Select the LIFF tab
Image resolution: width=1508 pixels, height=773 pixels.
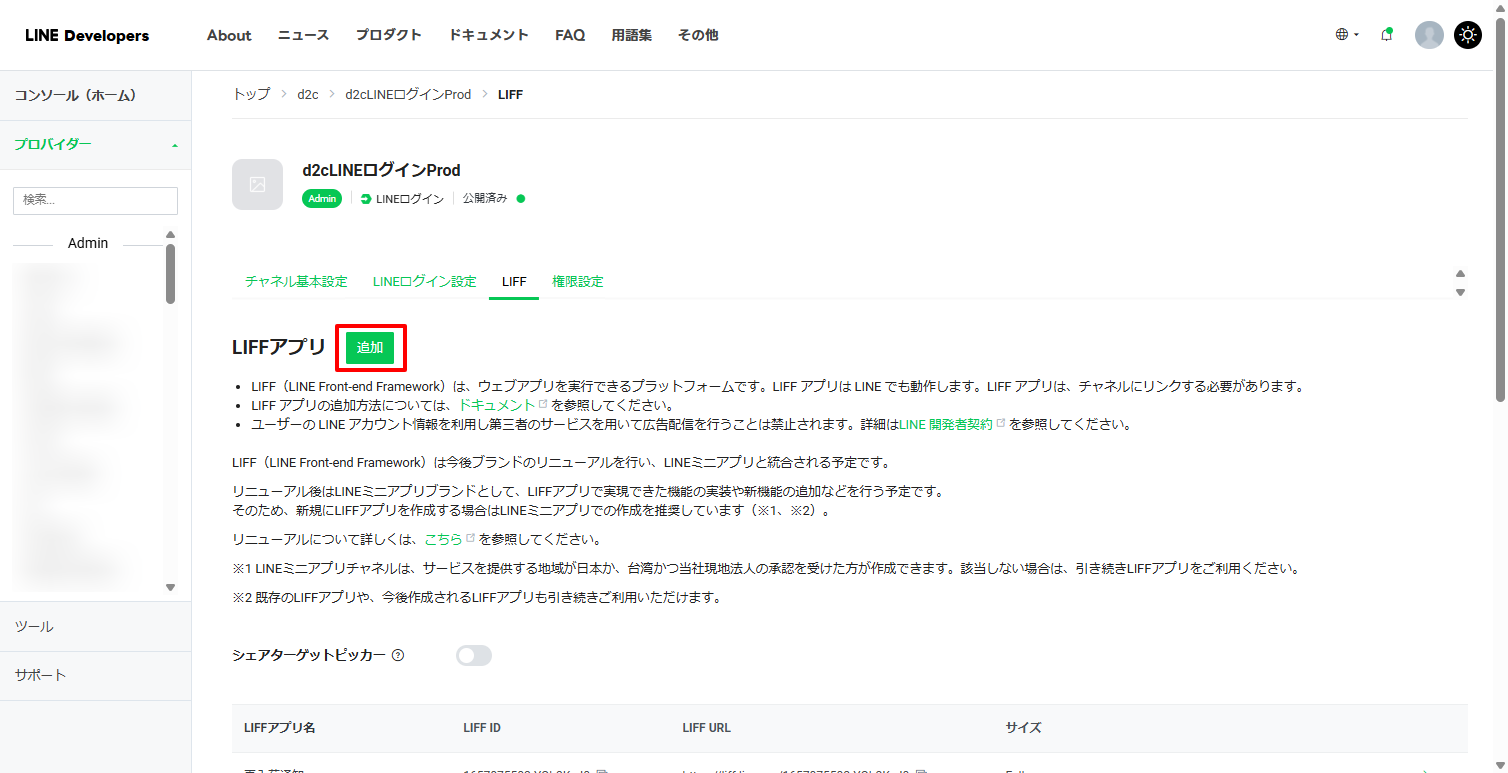[514, 282]
